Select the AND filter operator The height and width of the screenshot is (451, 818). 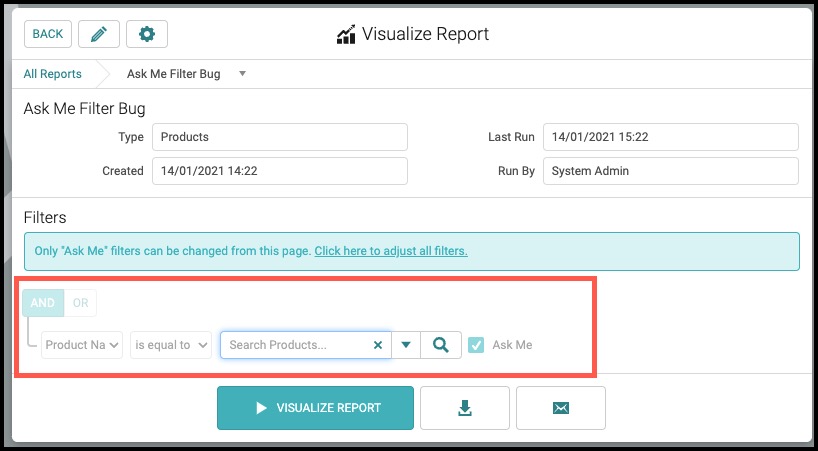pyautogui.click(x=43, y=303)
